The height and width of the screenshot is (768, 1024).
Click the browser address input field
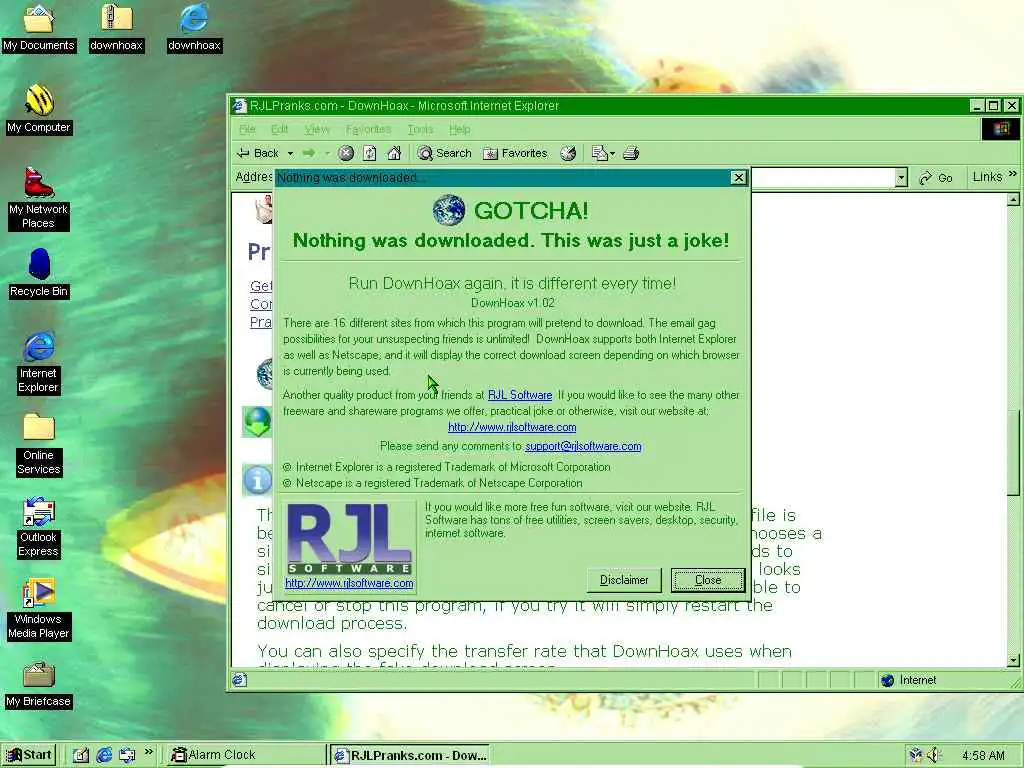823,177
